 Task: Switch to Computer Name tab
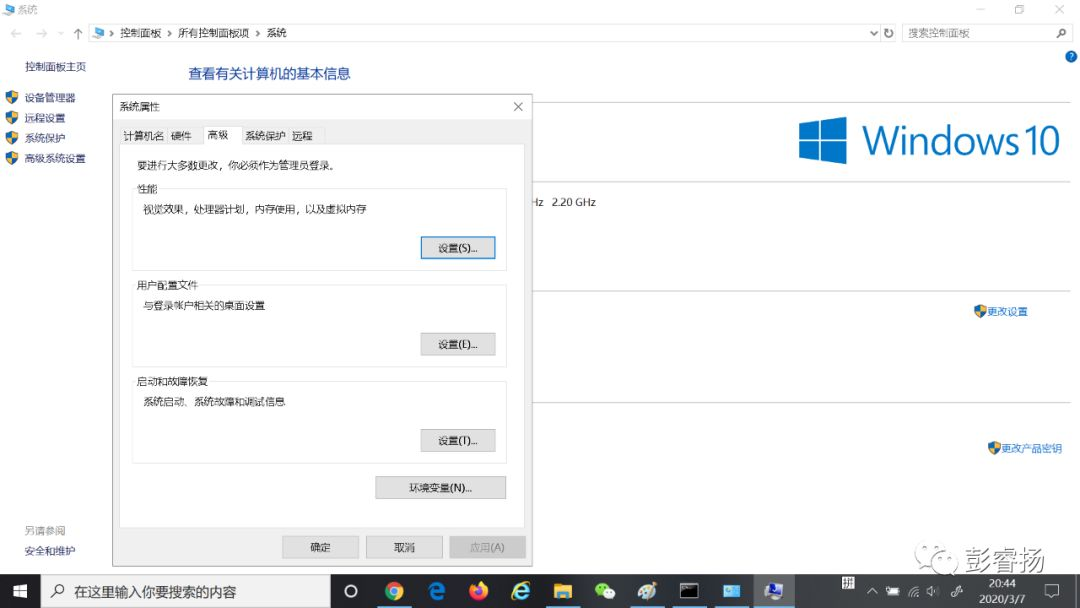143,136
